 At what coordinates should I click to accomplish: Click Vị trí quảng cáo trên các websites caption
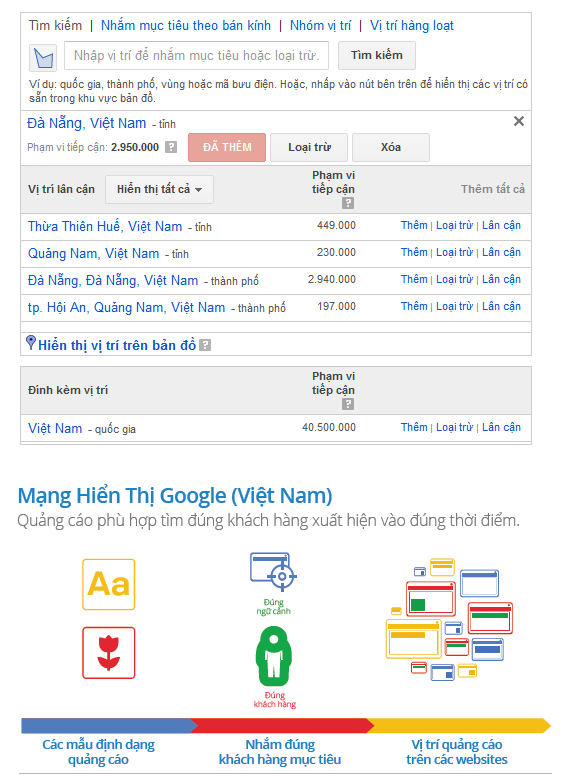click(x=457, y=752)
